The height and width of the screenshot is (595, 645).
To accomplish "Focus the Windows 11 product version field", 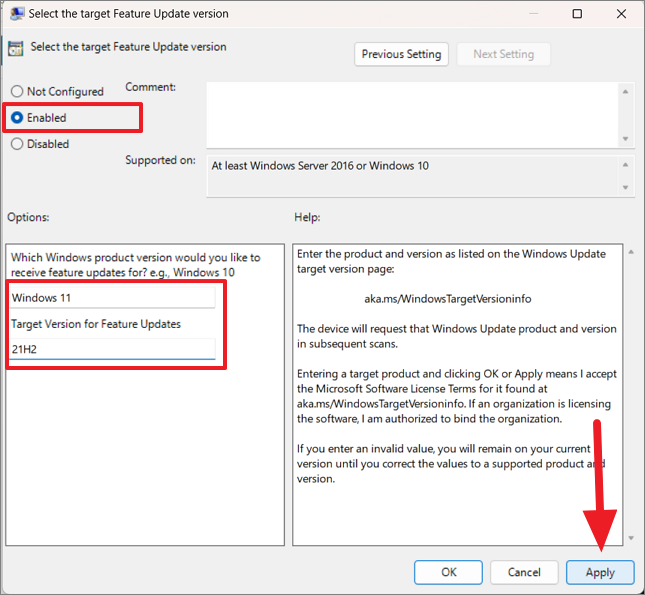I will (x=112, y=298).
